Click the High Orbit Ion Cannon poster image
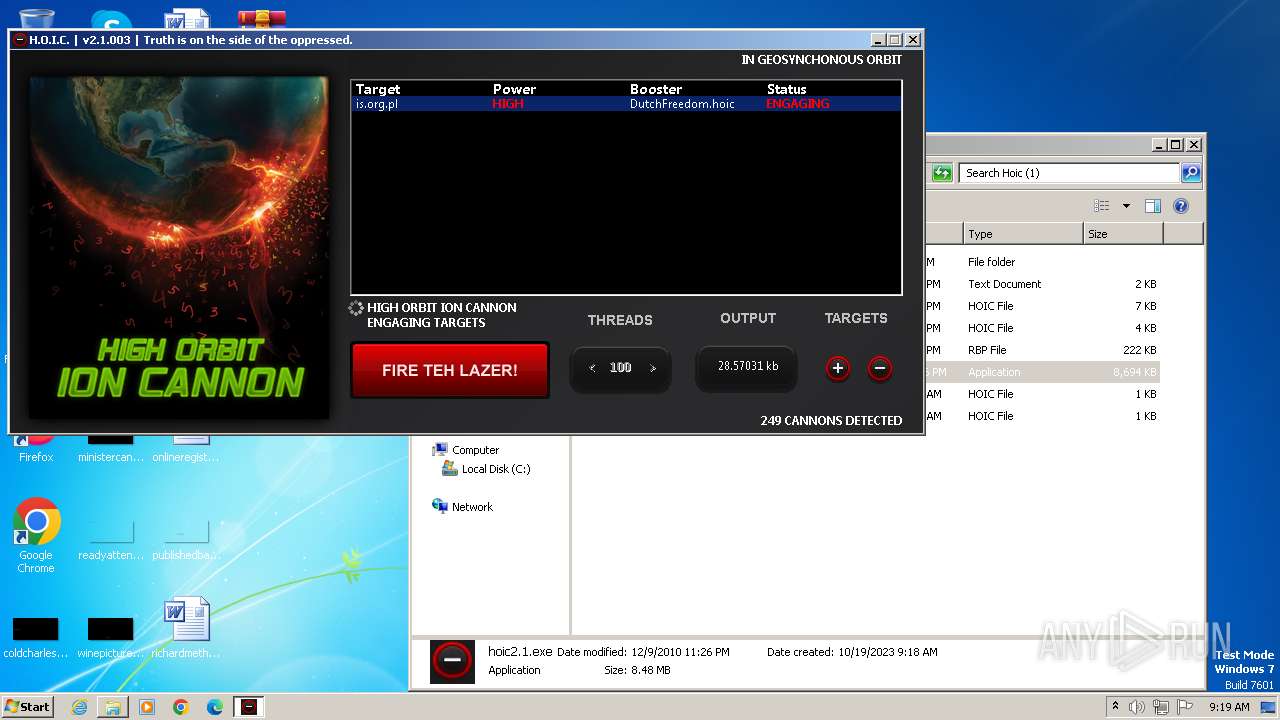1280x720 pixels. click(x=179, y=248)
